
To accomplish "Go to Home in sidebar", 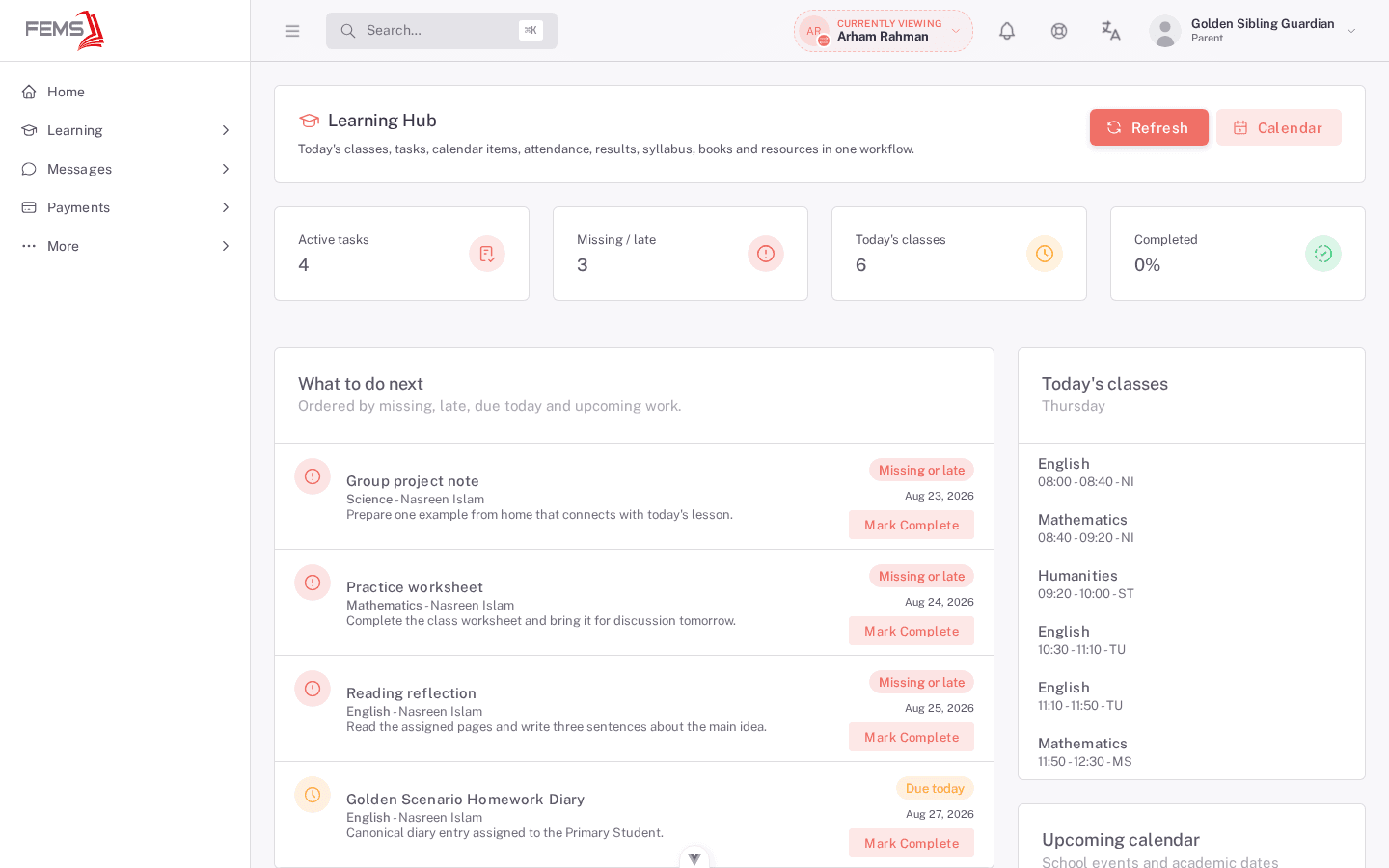I will pos(125,92).
